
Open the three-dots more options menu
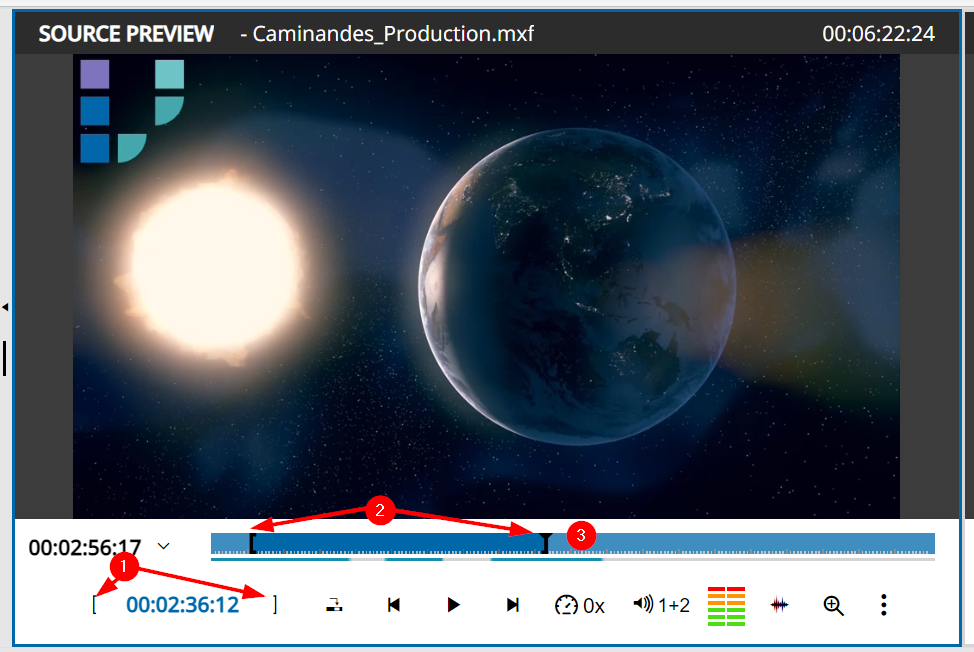(883, 605)
